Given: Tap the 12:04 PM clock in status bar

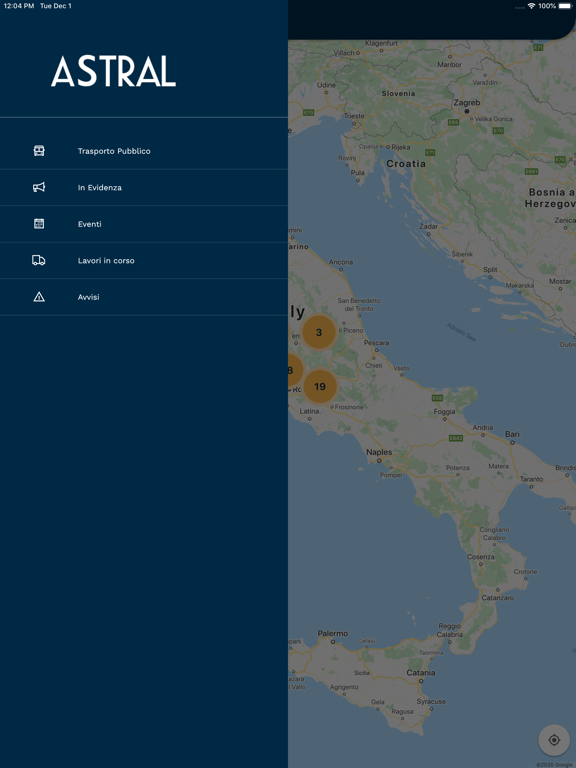Looking at the screenshot, I should point(19,6).
